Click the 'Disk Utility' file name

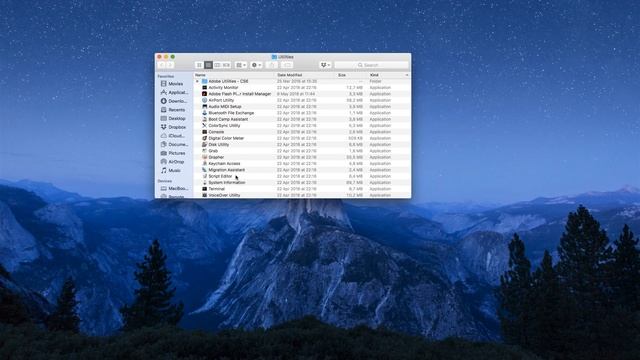(x=219, y=144)
